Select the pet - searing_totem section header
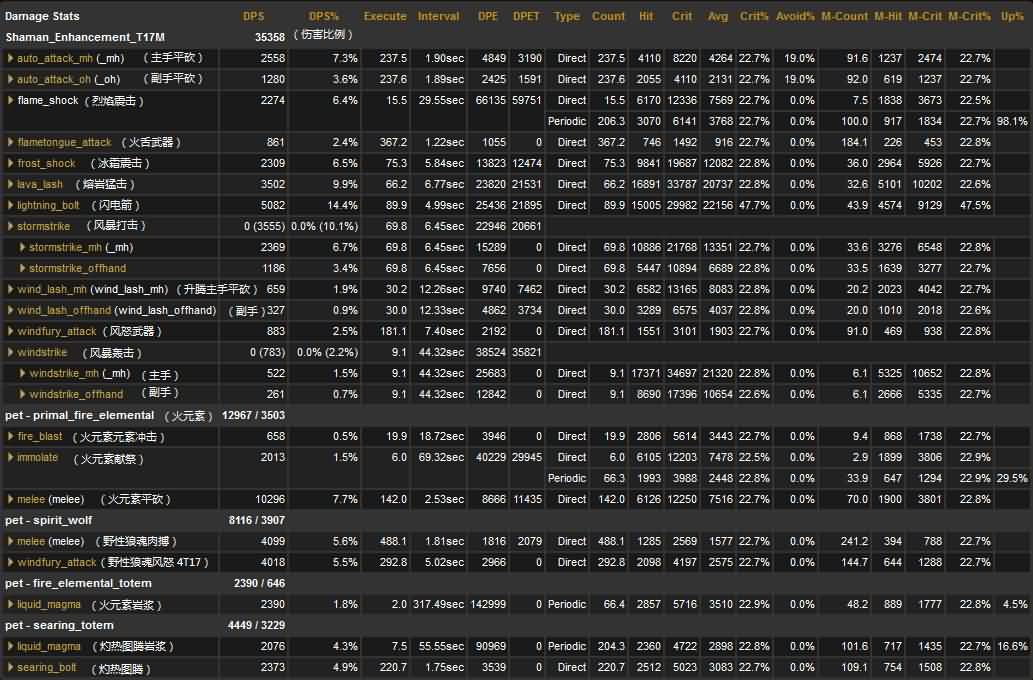 click(59, 625)
